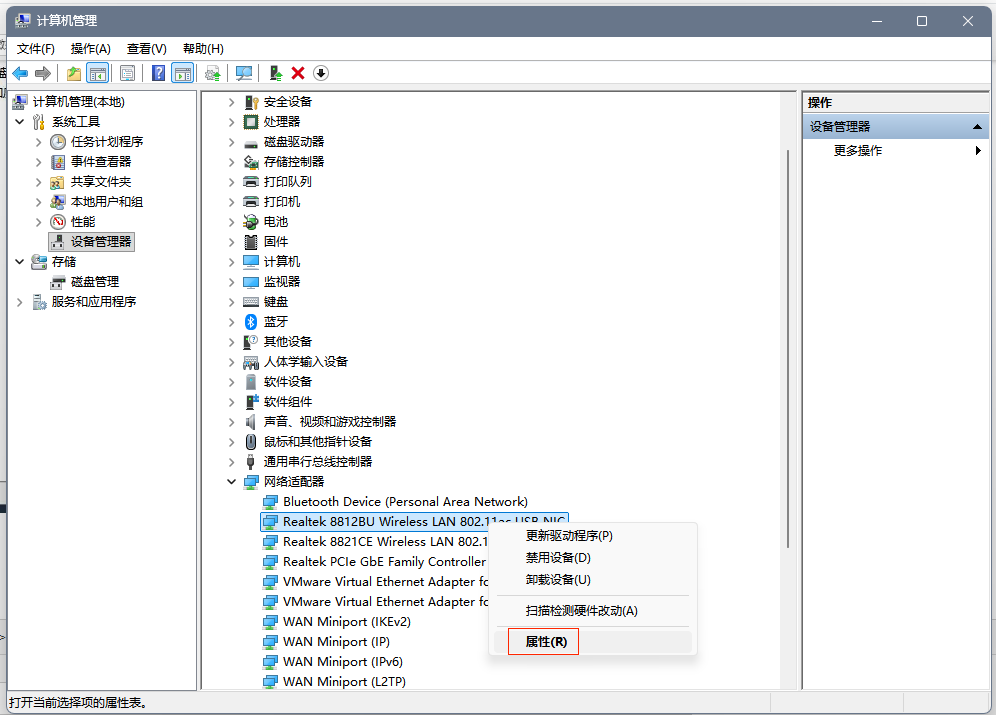Expand 服务和应用程序 in the left tree
Screen dimensions: 996x715
pos(20,302)
